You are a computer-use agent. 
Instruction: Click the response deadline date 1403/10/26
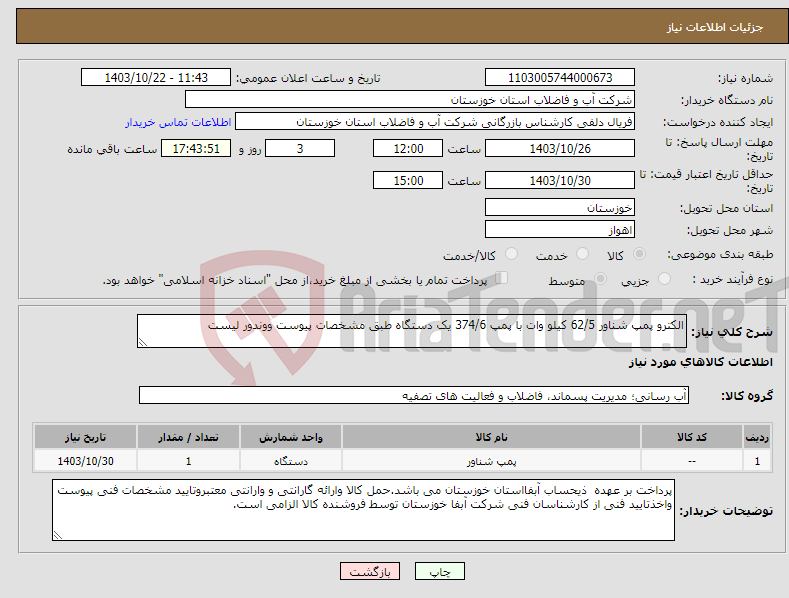click(560, 148)
